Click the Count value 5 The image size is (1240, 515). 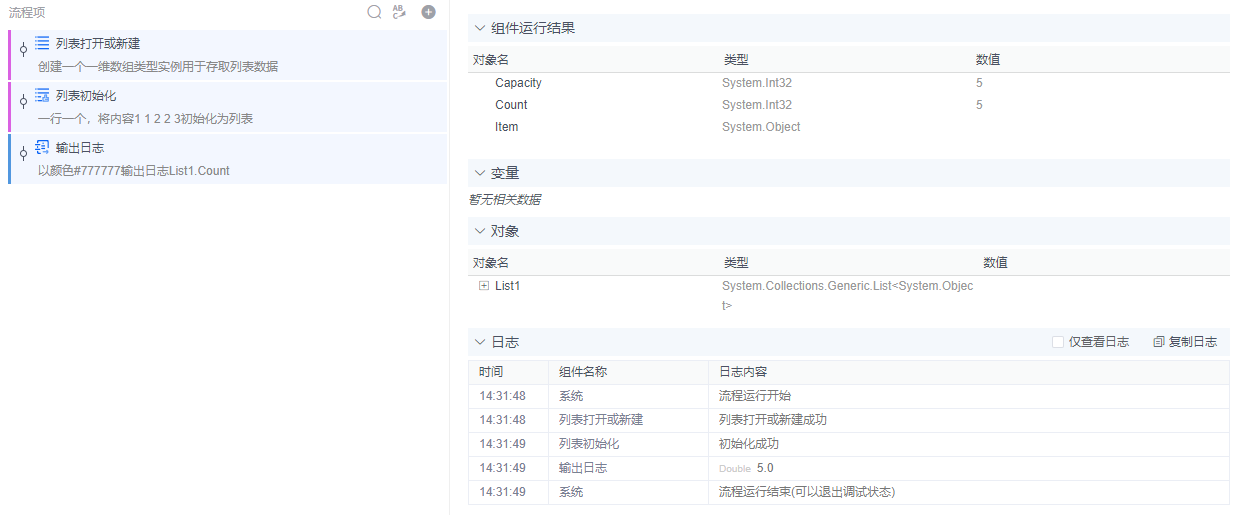click(979, 105)
